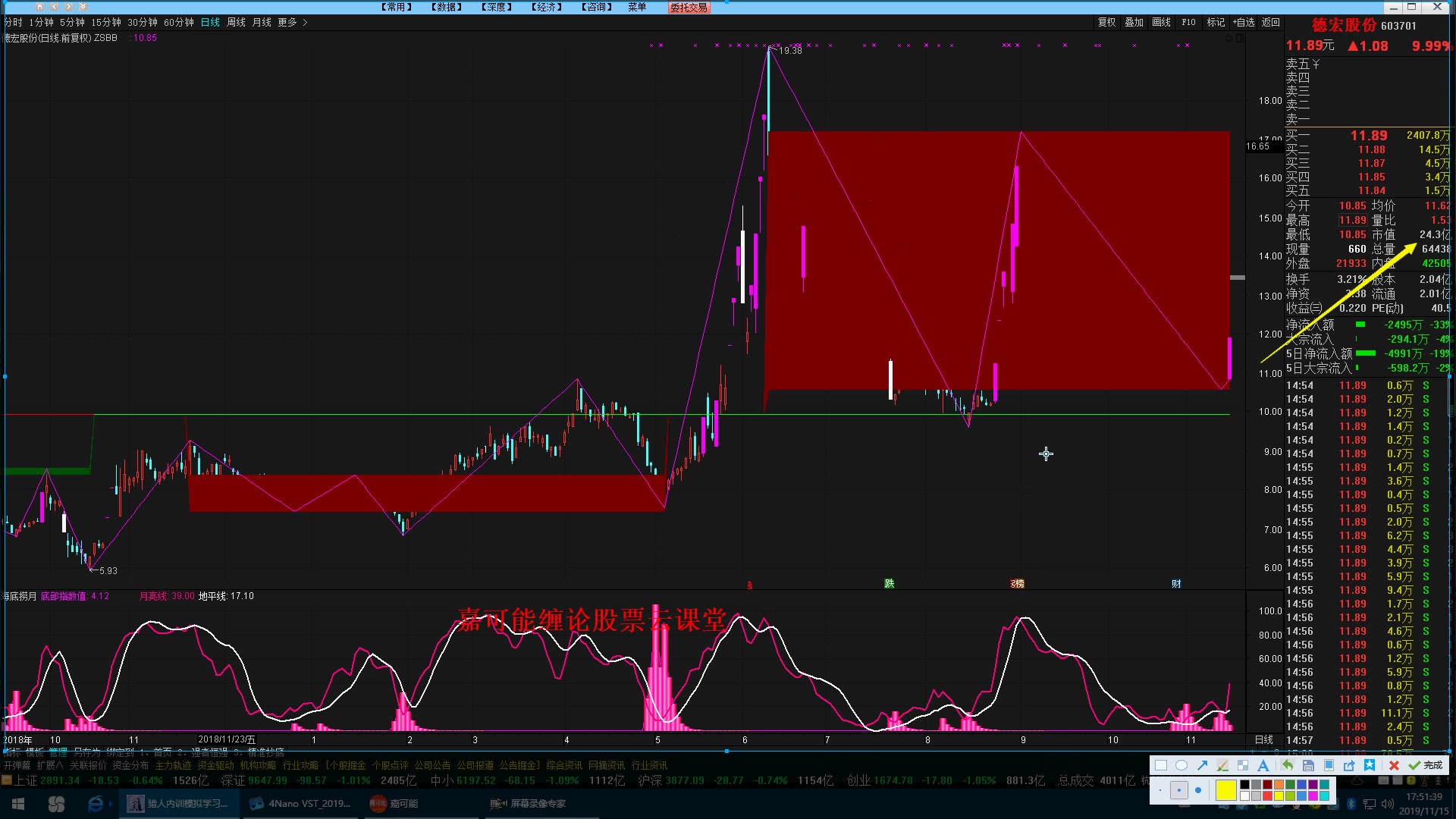The height and width of the screenshot is (819, 1456).
Task: Click 扩展∧ expander
Action: click(x=50, y=766)
